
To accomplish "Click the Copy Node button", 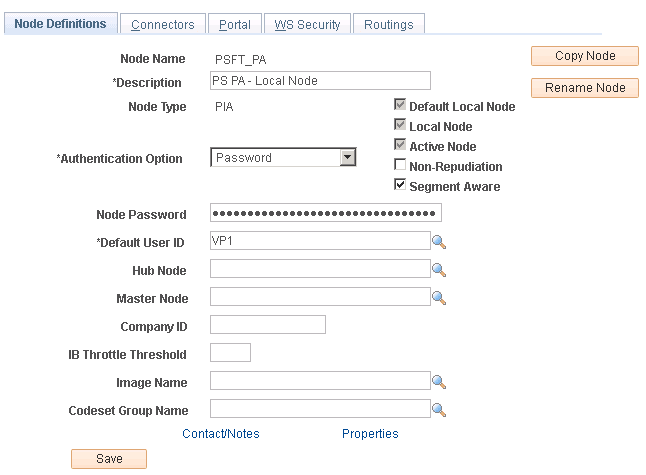I will [585, 56].
